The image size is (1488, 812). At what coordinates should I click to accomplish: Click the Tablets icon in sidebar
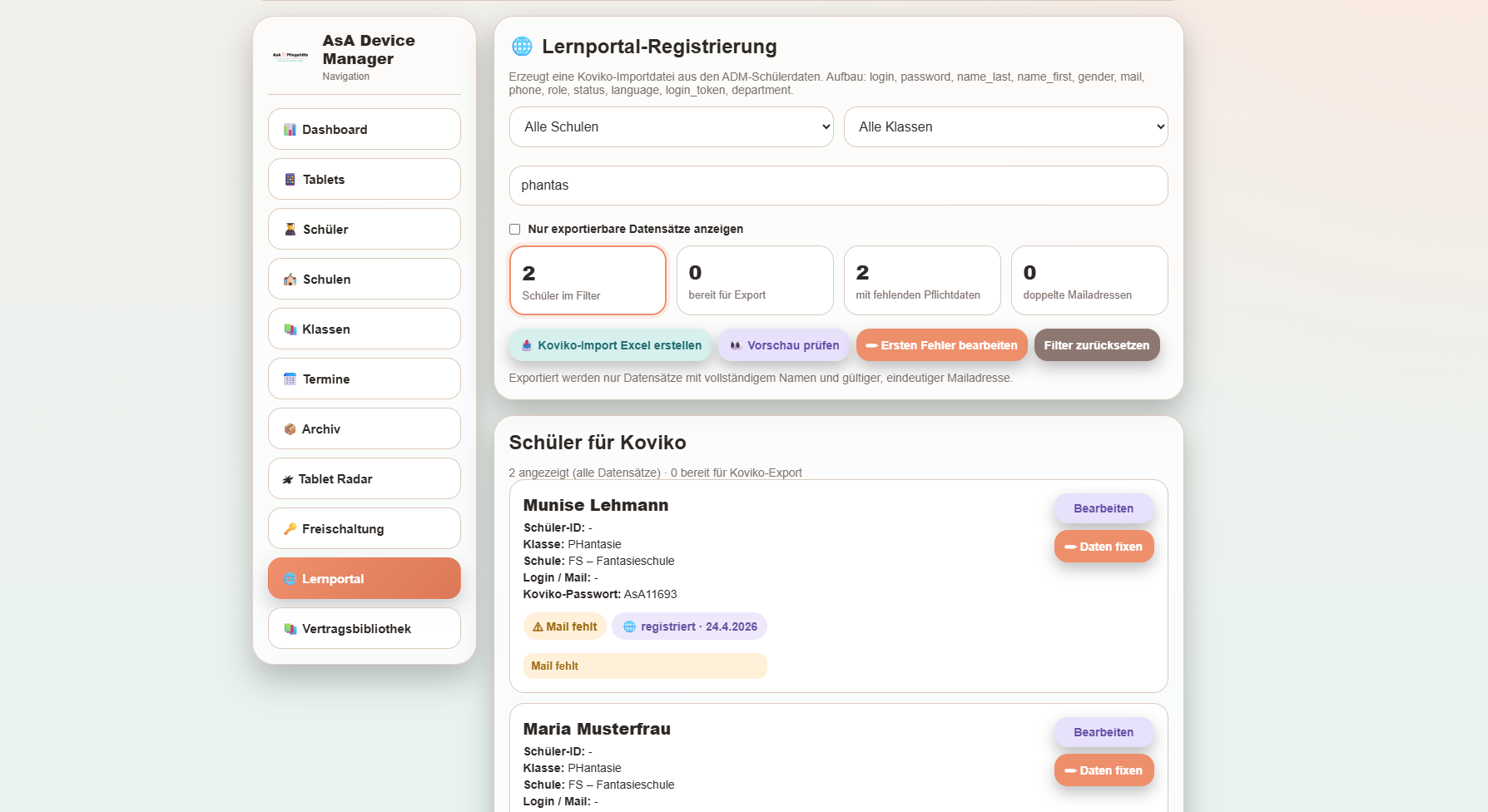tap(290, 180)
